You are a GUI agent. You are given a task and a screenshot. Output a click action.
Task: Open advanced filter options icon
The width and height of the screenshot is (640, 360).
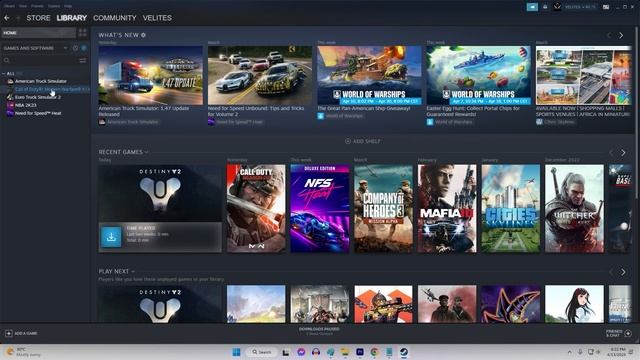tap(83, 60)
